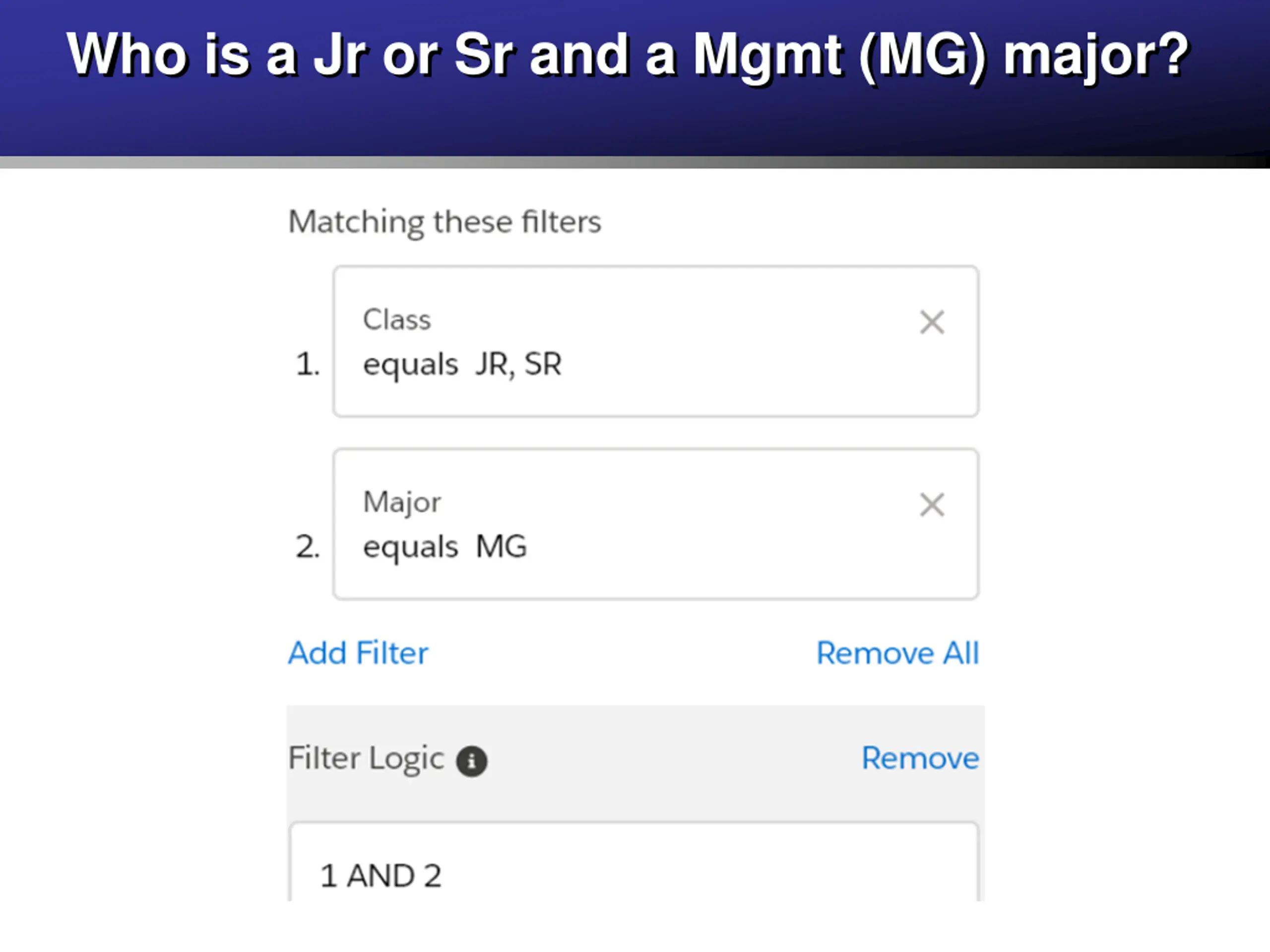The height and width of the screenshot is (952, 1270).
Task: Click the slide title about Mgmt major
Action: [627, 55]
